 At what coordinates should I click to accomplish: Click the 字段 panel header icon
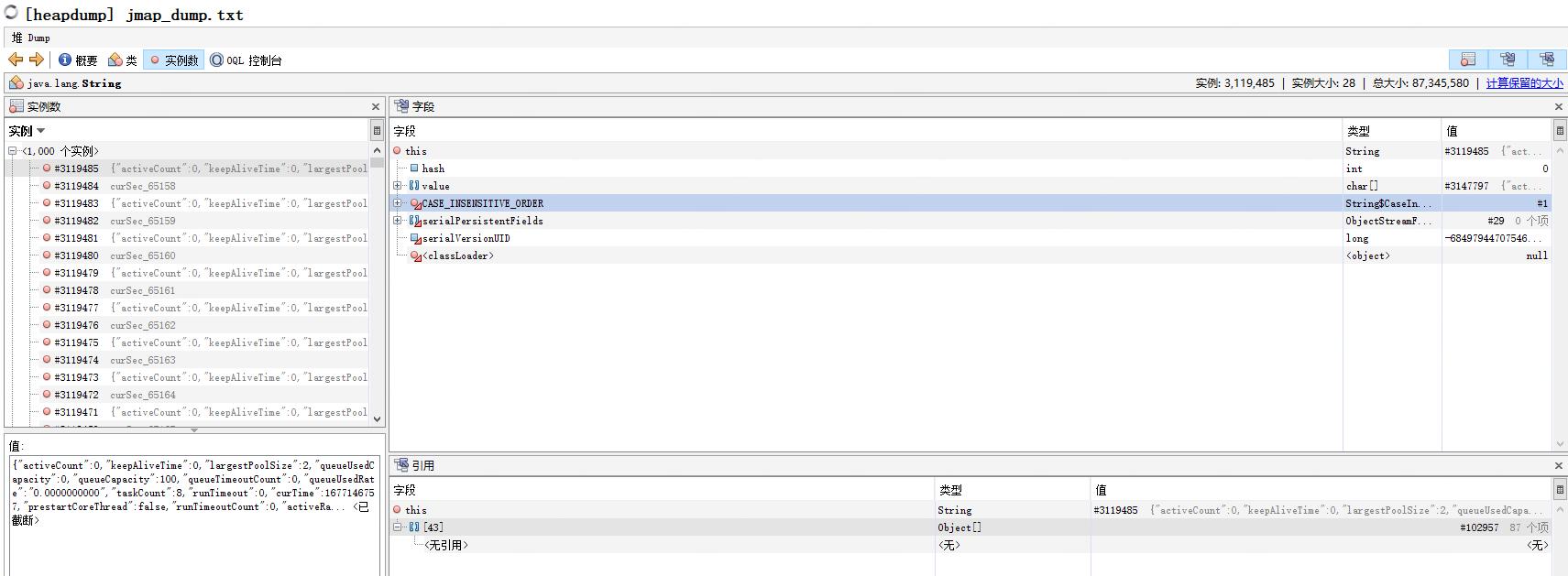click(400, 106)
